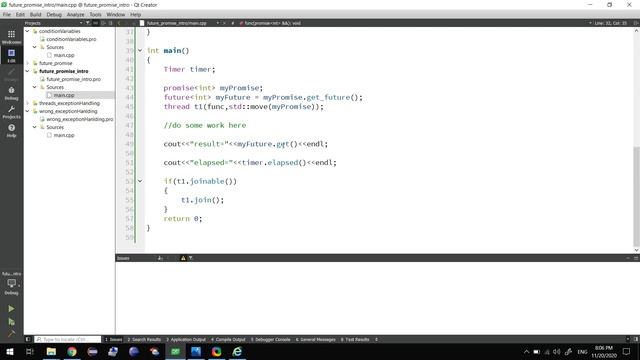Collapse the conditionVariables project
This screenshot has height=360, width=640.
[27, 31]
